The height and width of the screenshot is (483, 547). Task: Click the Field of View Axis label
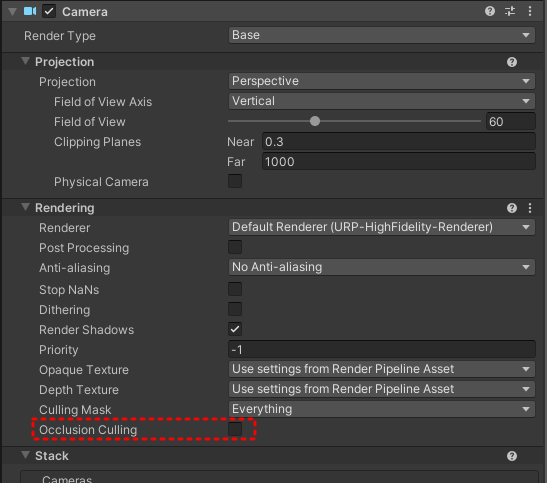103,102
